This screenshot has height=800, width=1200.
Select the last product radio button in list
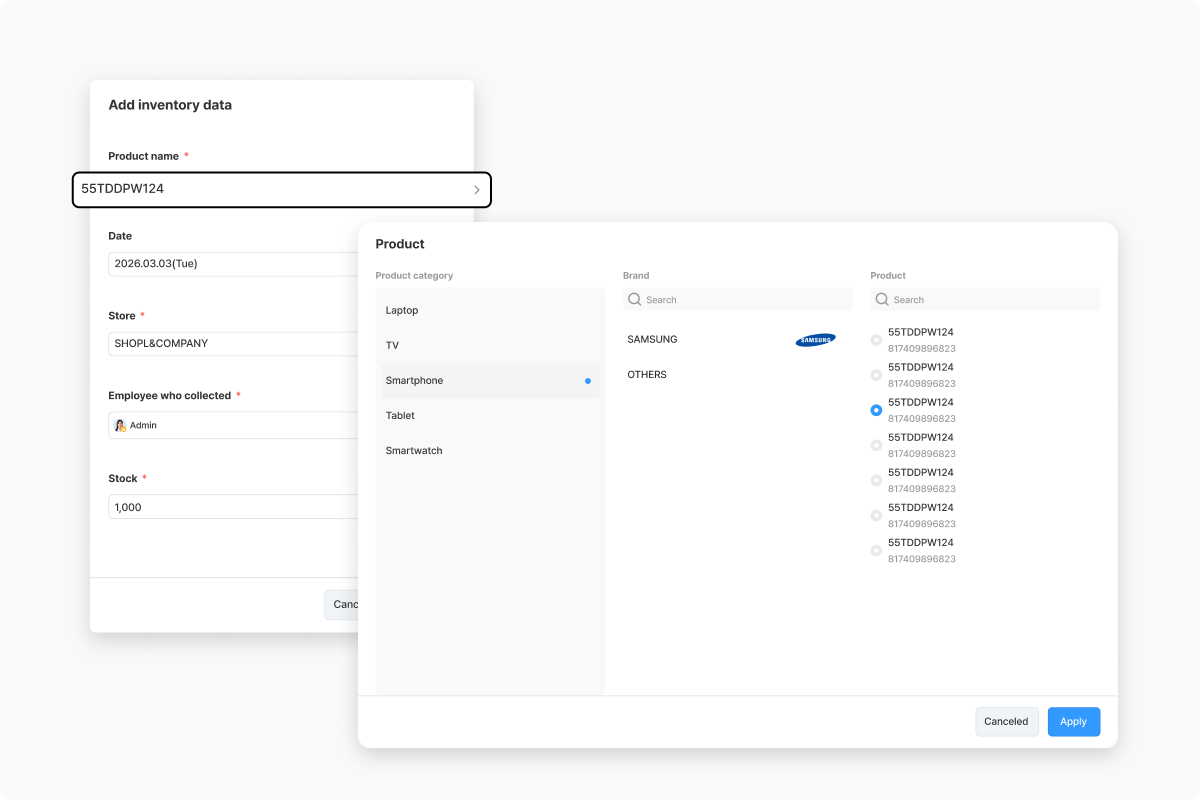click(876, 550)
